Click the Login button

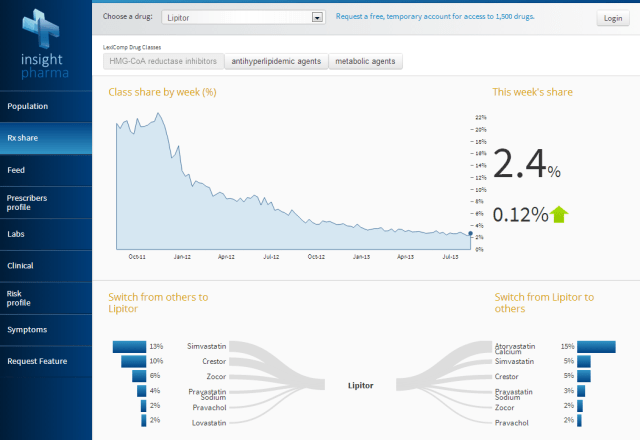(613, 18)
